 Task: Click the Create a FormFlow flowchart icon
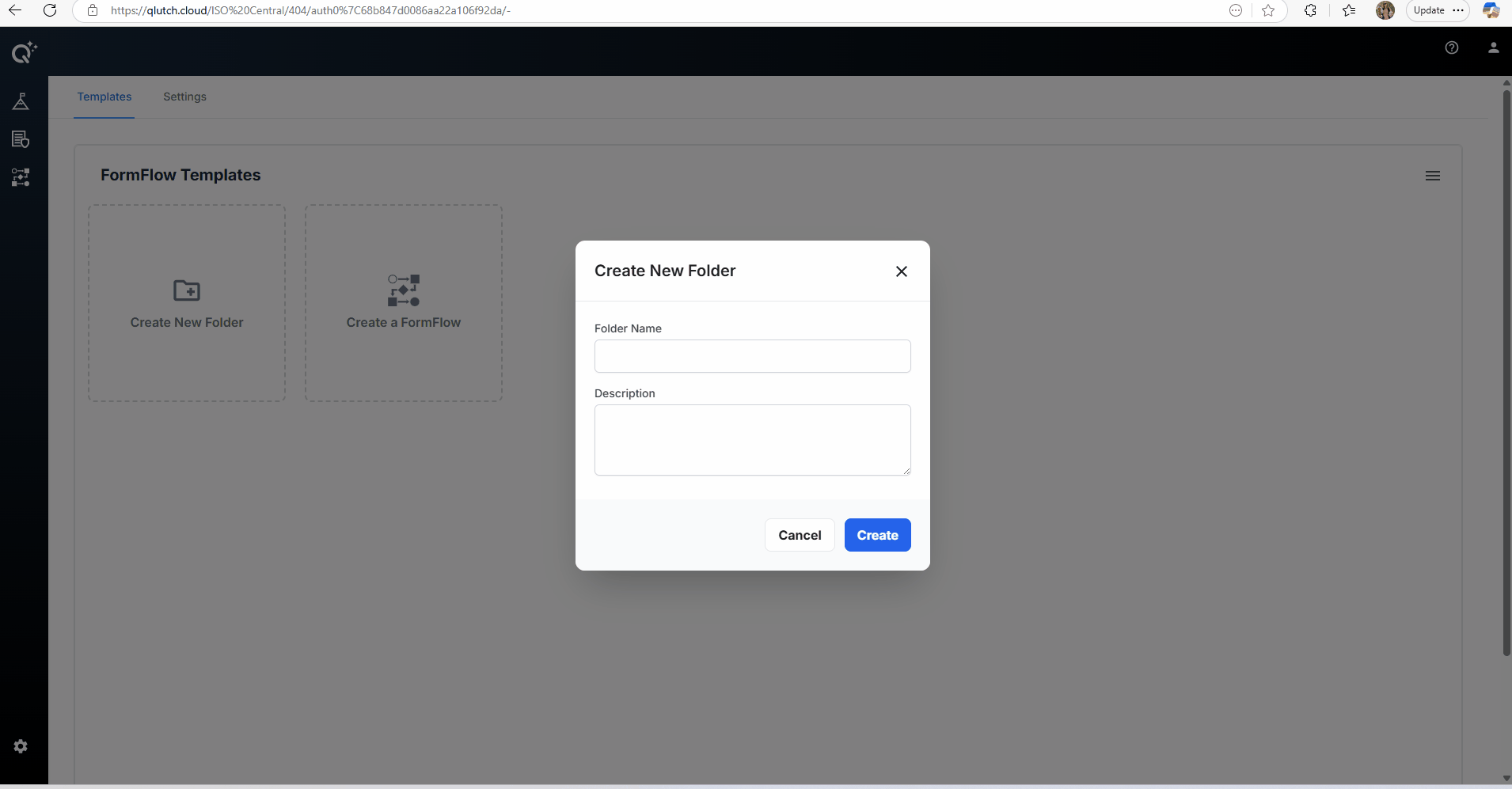point(403,290)
